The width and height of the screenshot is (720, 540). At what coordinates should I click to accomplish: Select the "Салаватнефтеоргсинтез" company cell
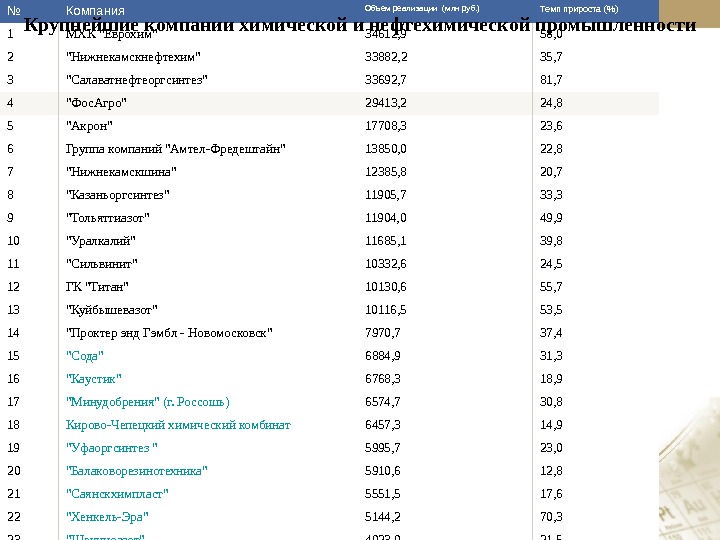[136, 80]
